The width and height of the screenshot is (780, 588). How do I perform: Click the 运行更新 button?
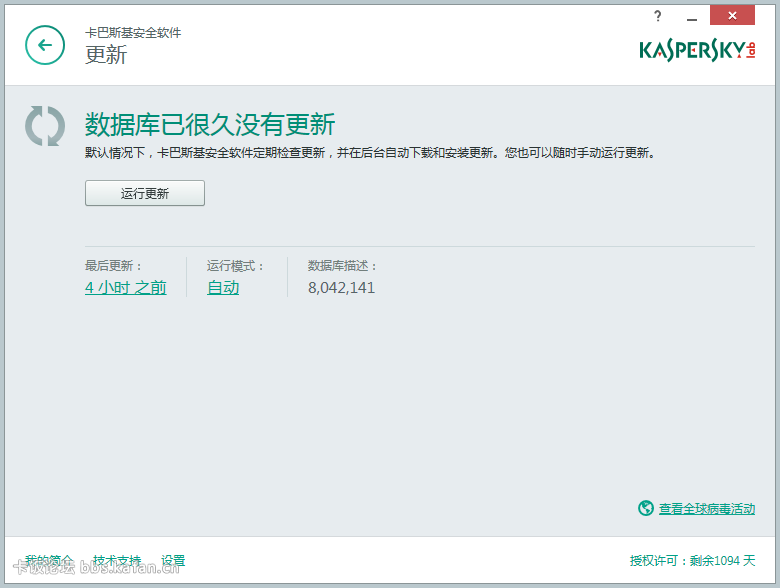pyautogui.click(x=145, y=193)
